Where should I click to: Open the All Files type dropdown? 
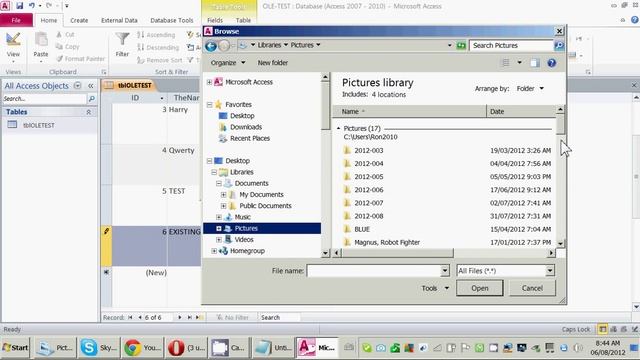point(550,271)
